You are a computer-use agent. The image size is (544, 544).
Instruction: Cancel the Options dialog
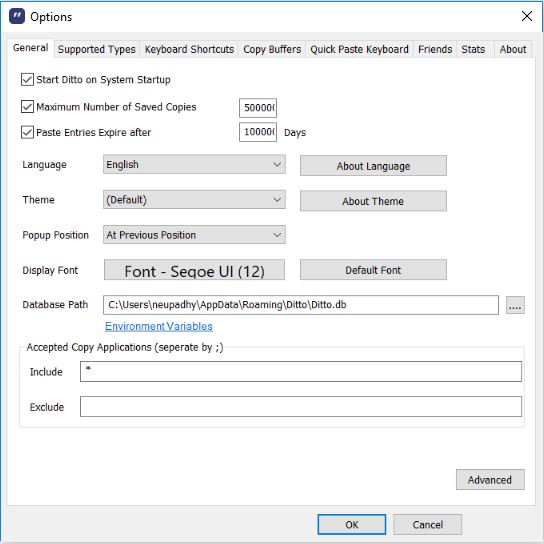click(x=427, y=525)
